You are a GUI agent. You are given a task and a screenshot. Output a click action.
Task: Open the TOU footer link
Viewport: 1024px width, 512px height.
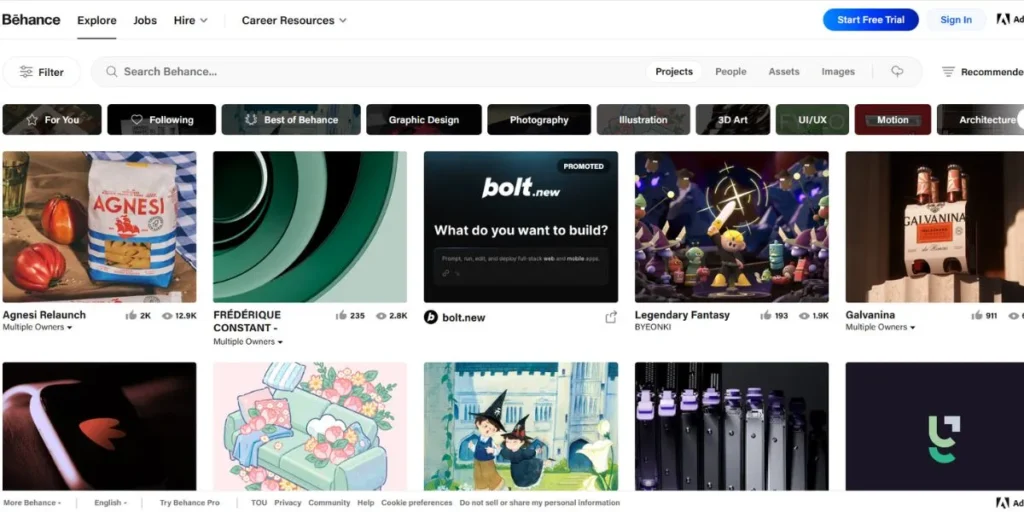[259, 503]
